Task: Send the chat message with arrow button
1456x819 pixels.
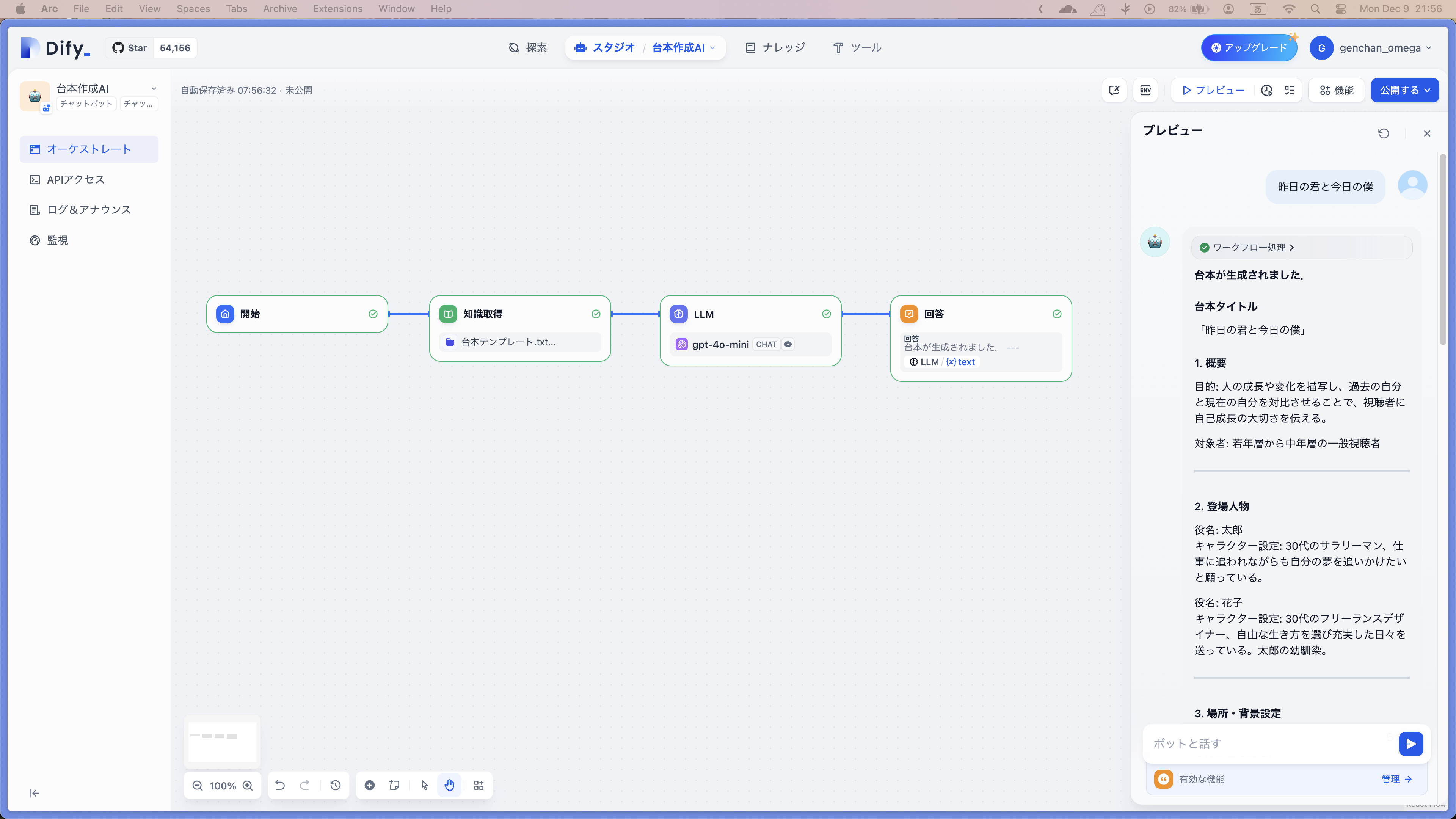Action: (x=1411, y=744)
